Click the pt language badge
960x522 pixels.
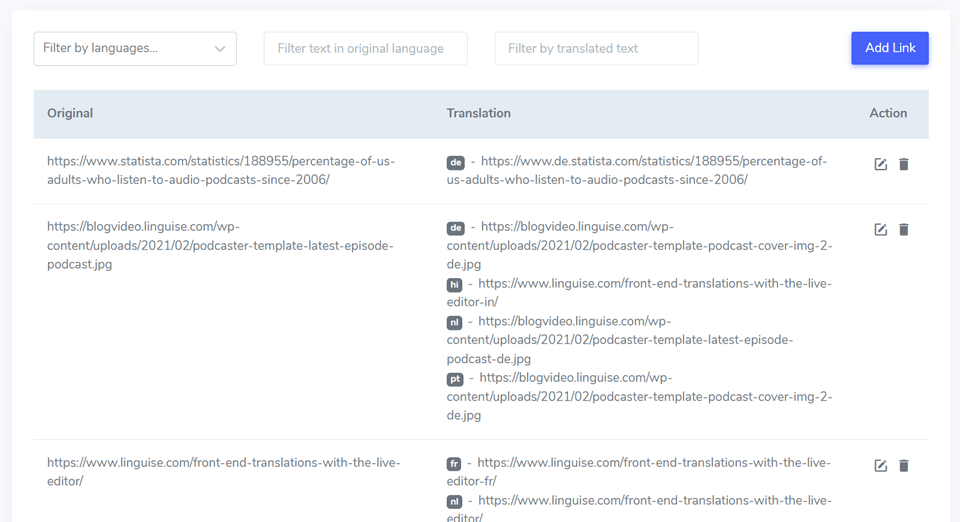tap(455, 379)
